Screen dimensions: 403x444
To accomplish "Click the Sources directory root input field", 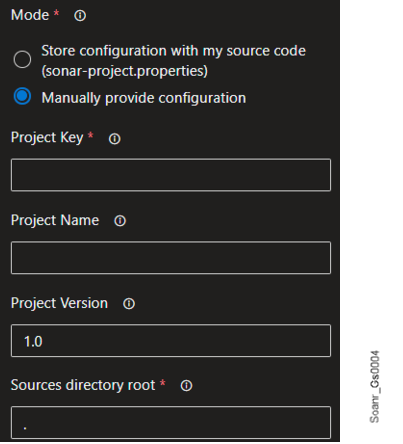I will (x=171, y=422).
